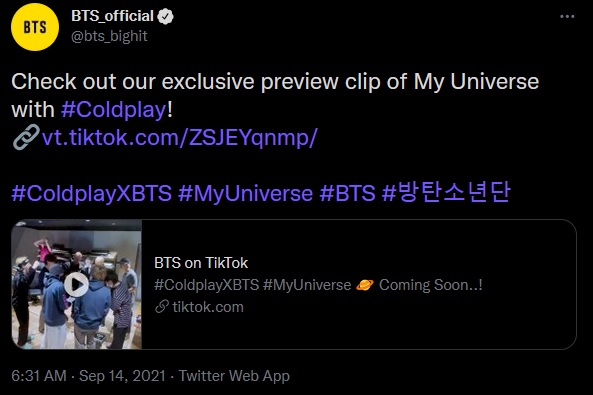This screenshot has height=395, width=593.
Task: Follow the #Coldplay hashtag
Action: click(x=113, y=110)
